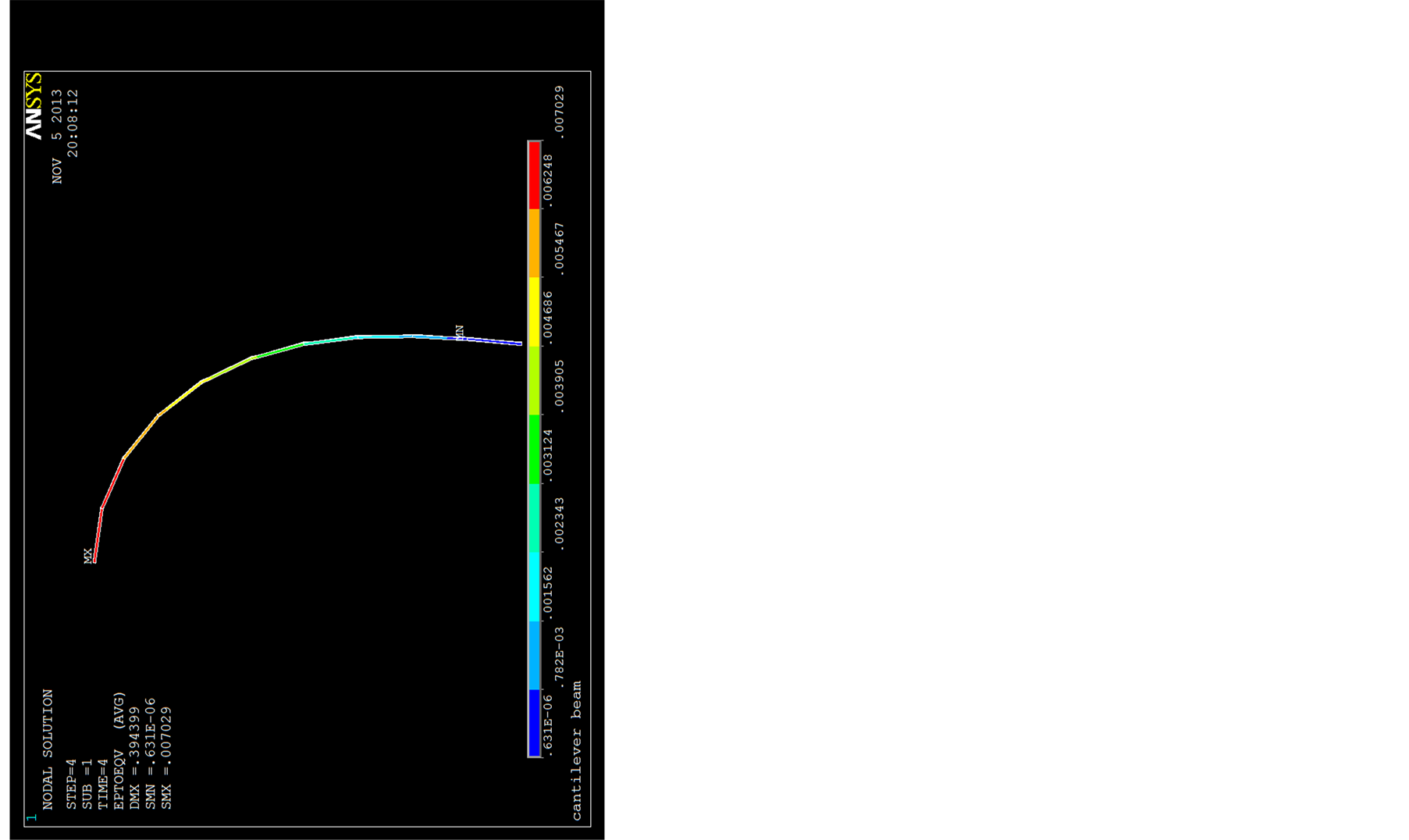The height and width of the screenshot is (840, 1409).
Task: Select the cyan legend color band
Action: 534,586
